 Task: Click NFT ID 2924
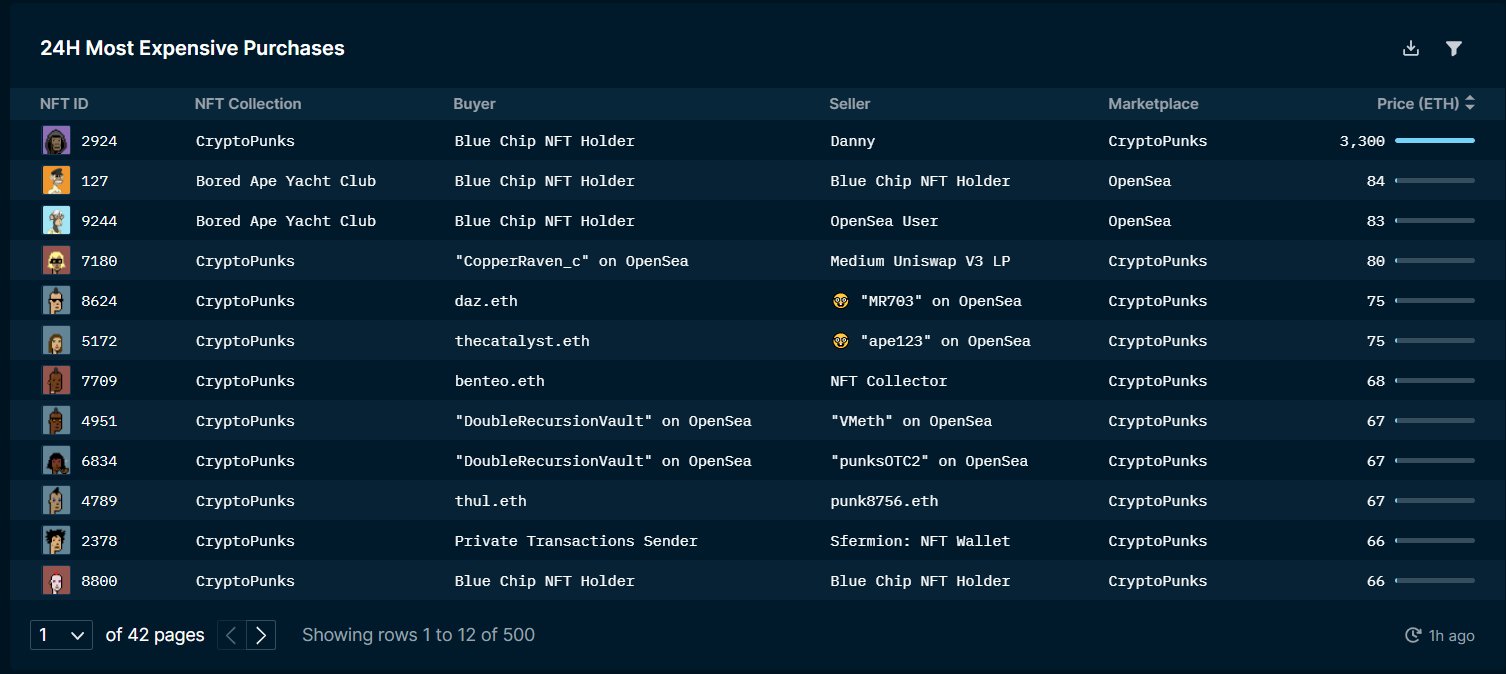tap(99, 141)
